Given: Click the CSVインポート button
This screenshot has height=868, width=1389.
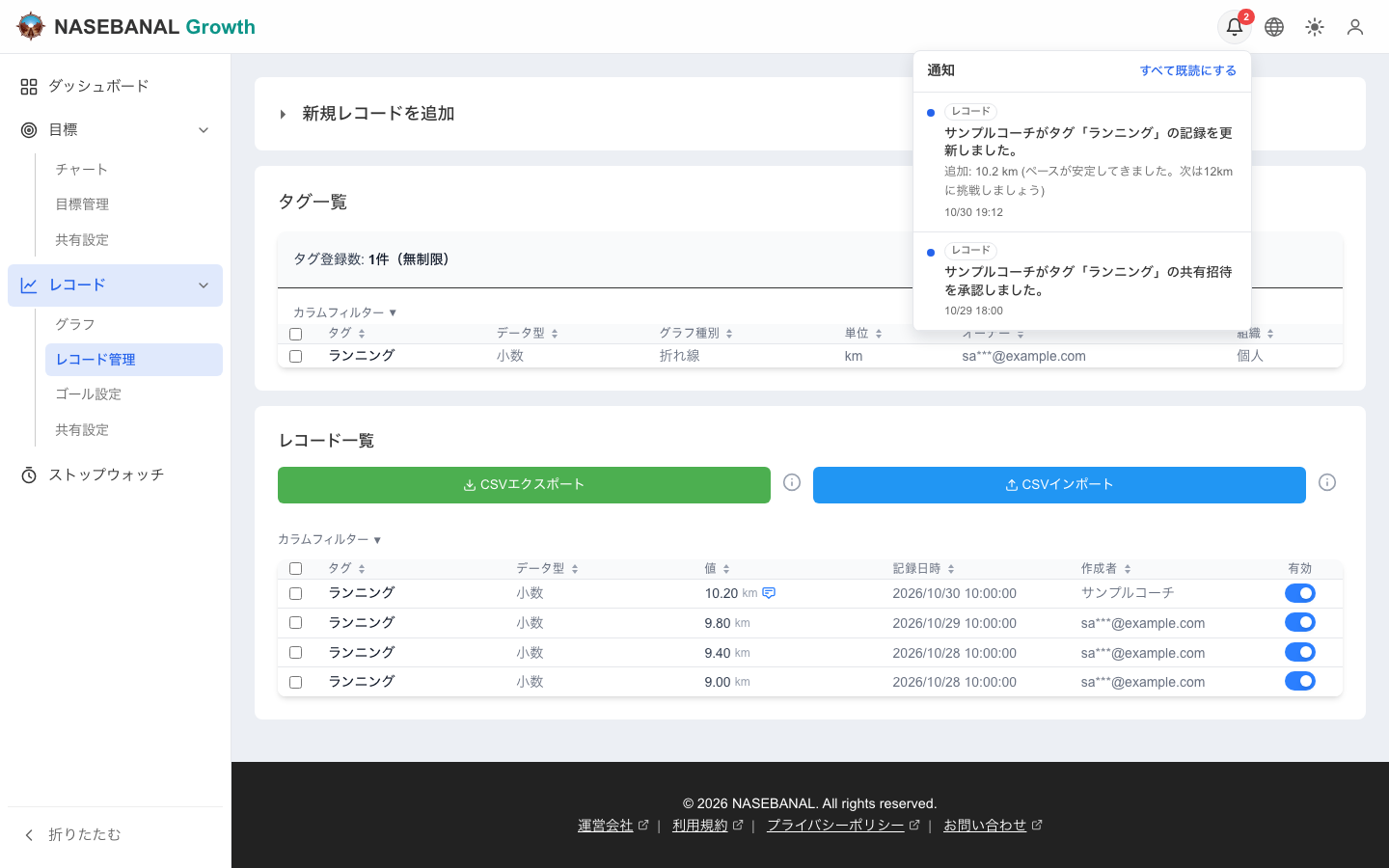Looking at the screenshot, I should (x=1059, y=485).
